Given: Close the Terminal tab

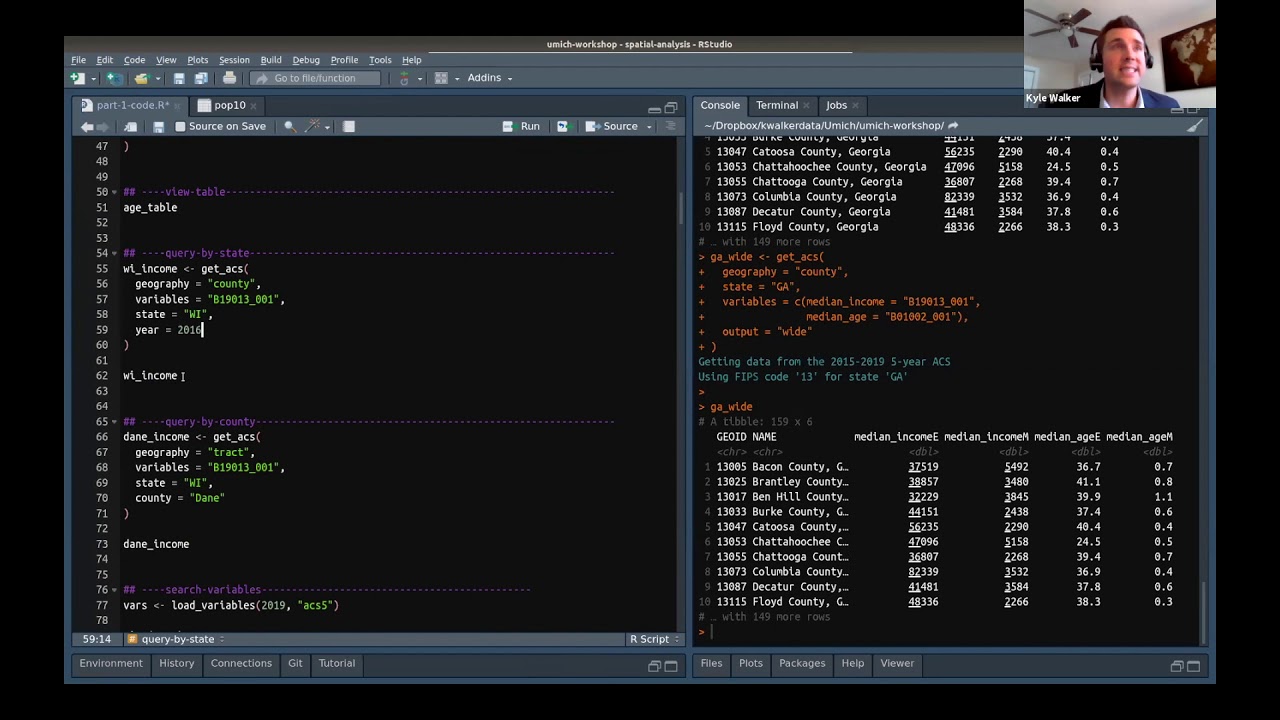Looking at the screenshot, I should point(806,106).
